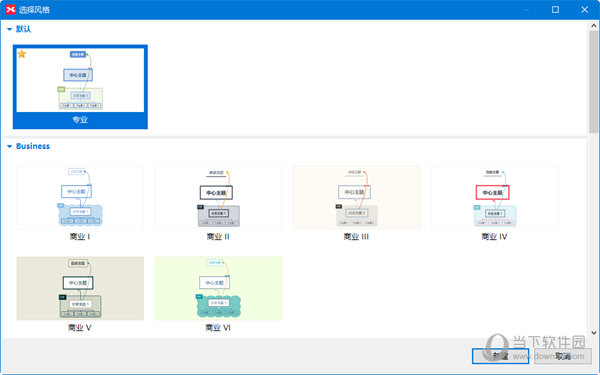Screen dimensions: 600x375
Task: Close the 选择风格 dialog
Action: [x=584, y=10]
